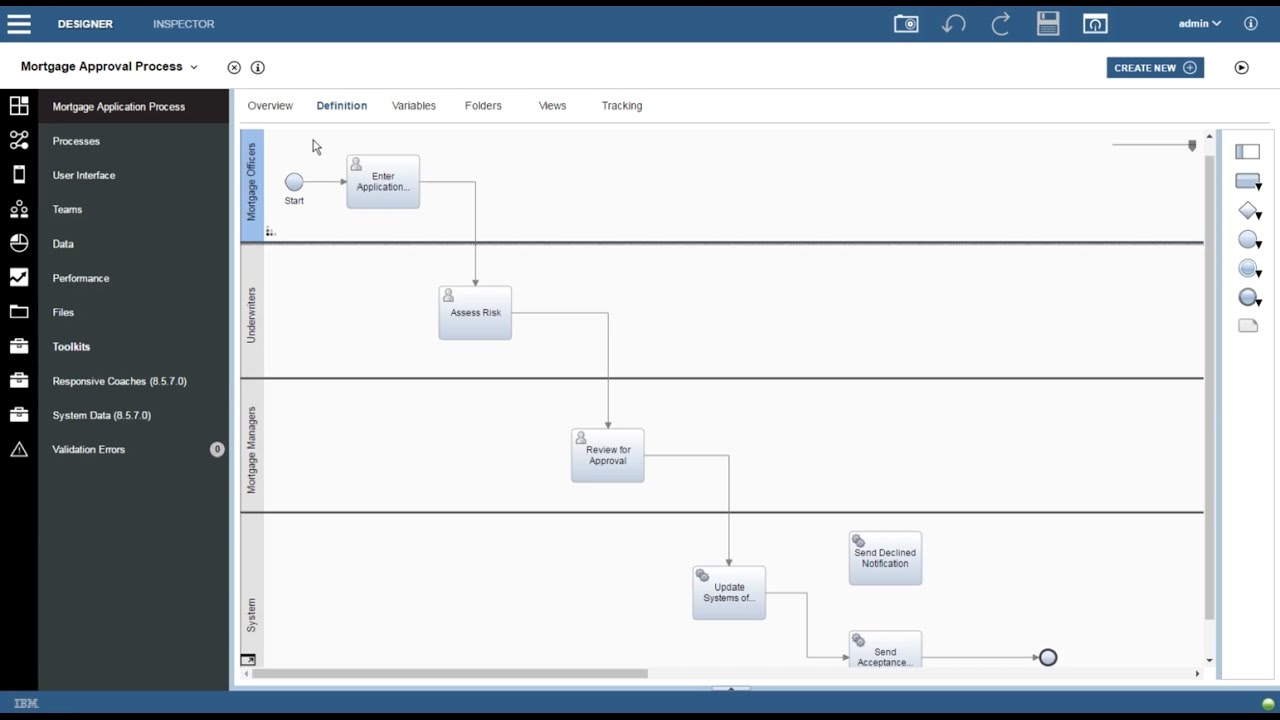The width and height of the screenshot is (1280, 720).
Task: Select the Underwriters lane header
Action: [252, 311]
